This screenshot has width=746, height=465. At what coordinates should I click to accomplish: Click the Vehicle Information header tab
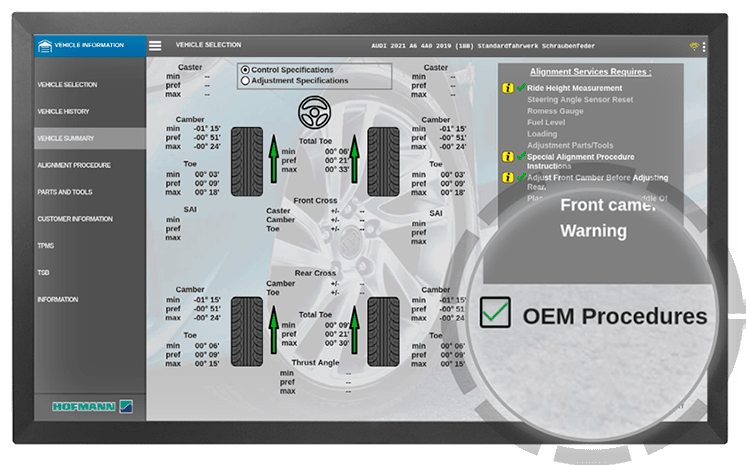(90, 46)
